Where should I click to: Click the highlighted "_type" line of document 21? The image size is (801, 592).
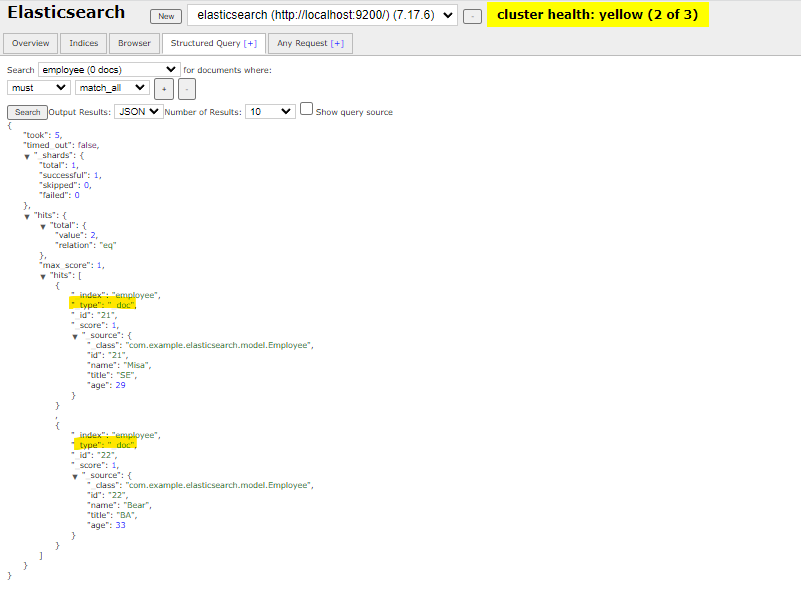point(103,305)
